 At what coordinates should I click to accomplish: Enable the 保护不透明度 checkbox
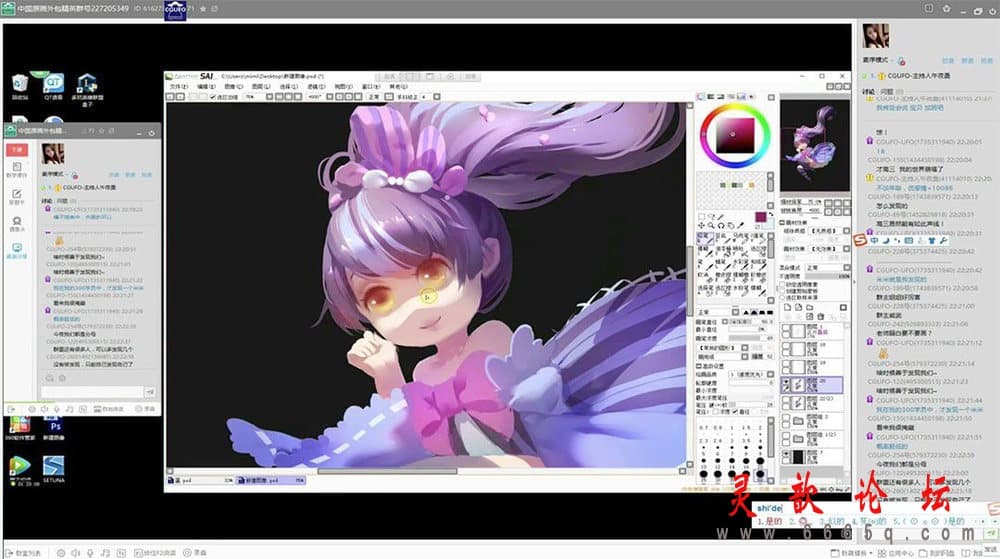point(782,284)
